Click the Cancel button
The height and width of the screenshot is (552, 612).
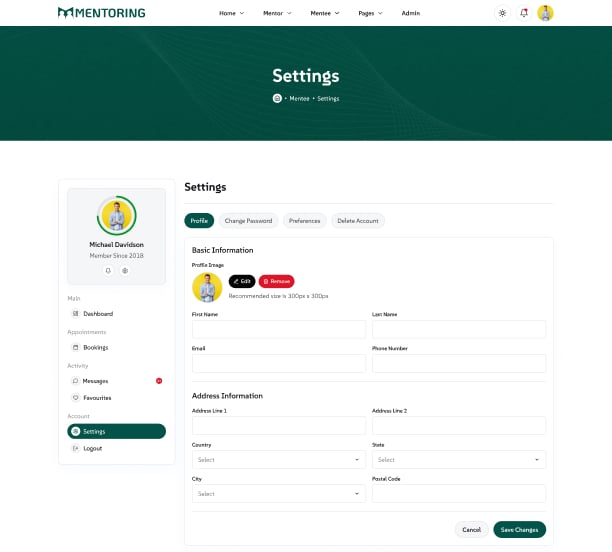pyautogui.click(x=471, y=529)
